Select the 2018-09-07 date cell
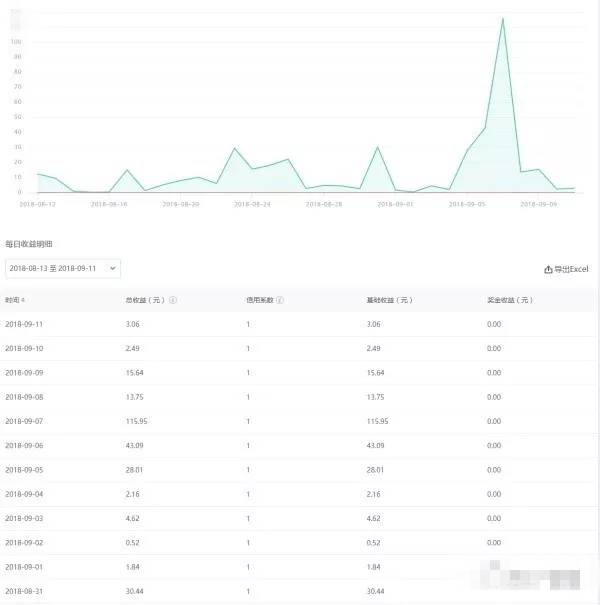600x605 pixels. [24, 421]
